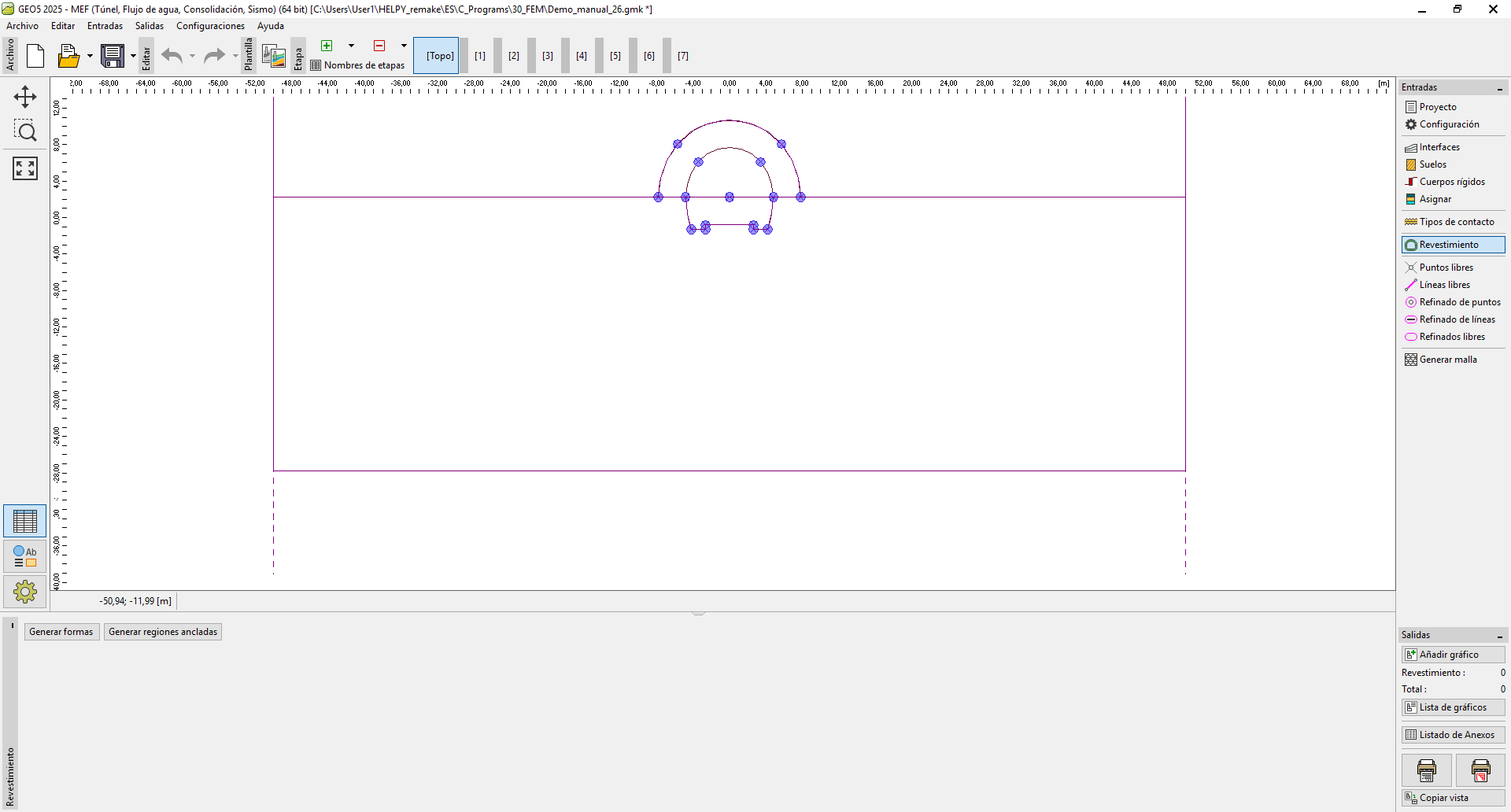
Task: Collapse the Entradas panel
Action: coord(1500,88)
